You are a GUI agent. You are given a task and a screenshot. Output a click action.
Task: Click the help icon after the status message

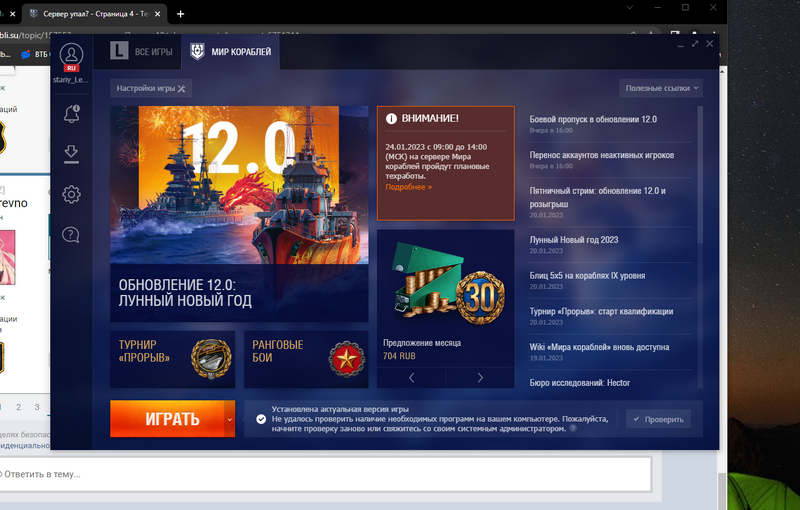(573, 428)
